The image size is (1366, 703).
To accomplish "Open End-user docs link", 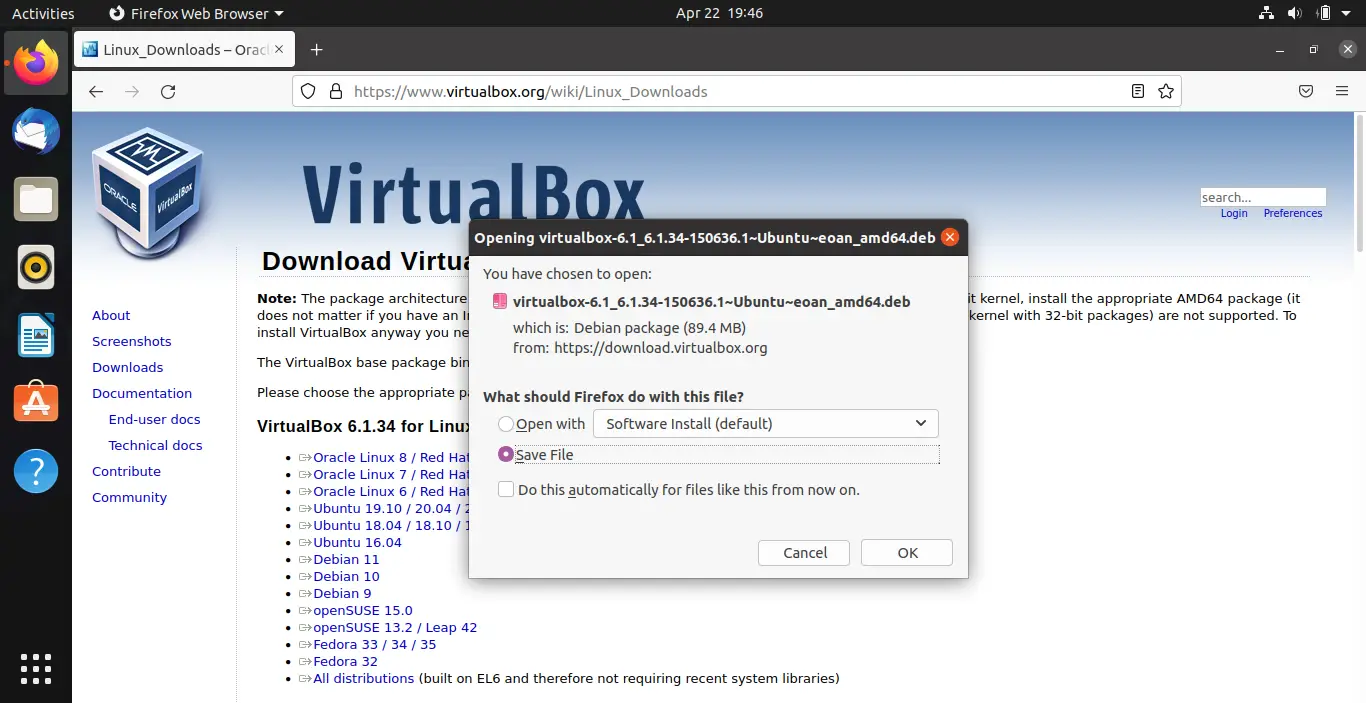I will click(155, 419).
